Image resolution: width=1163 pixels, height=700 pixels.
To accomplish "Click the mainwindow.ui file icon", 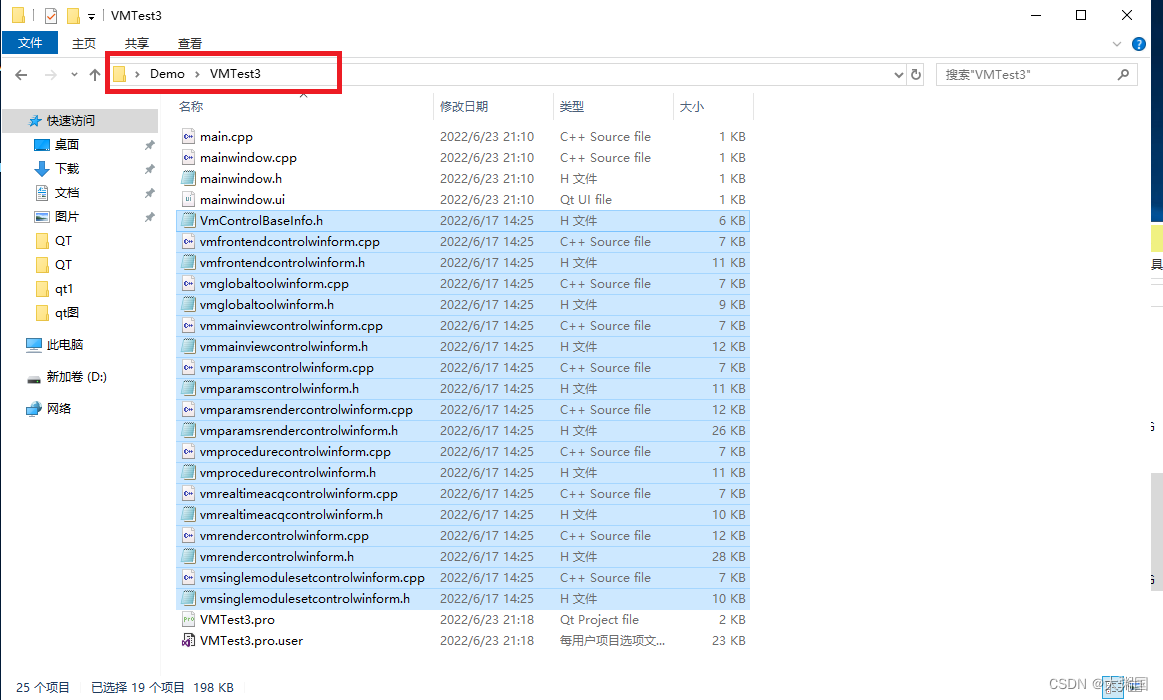I will click(188, 199).
